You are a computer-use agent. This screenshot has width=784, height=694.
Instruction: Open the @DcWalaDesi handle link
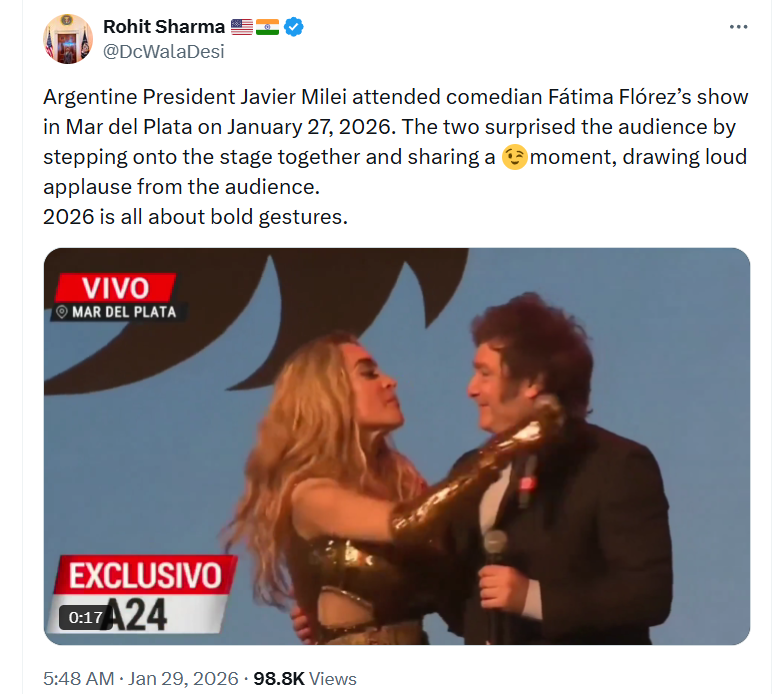164,52
